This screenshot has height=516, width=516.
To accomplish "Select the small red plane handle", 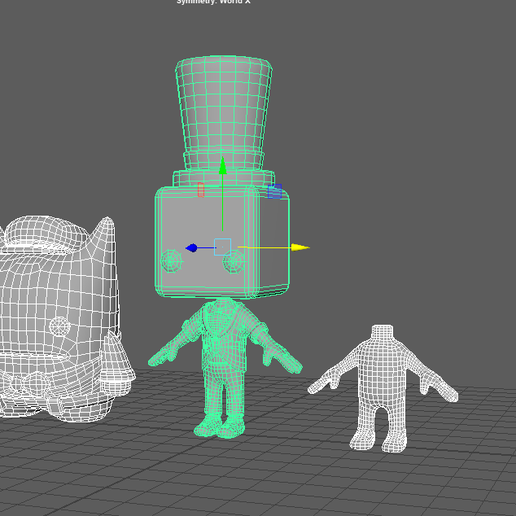I will 201,190.
